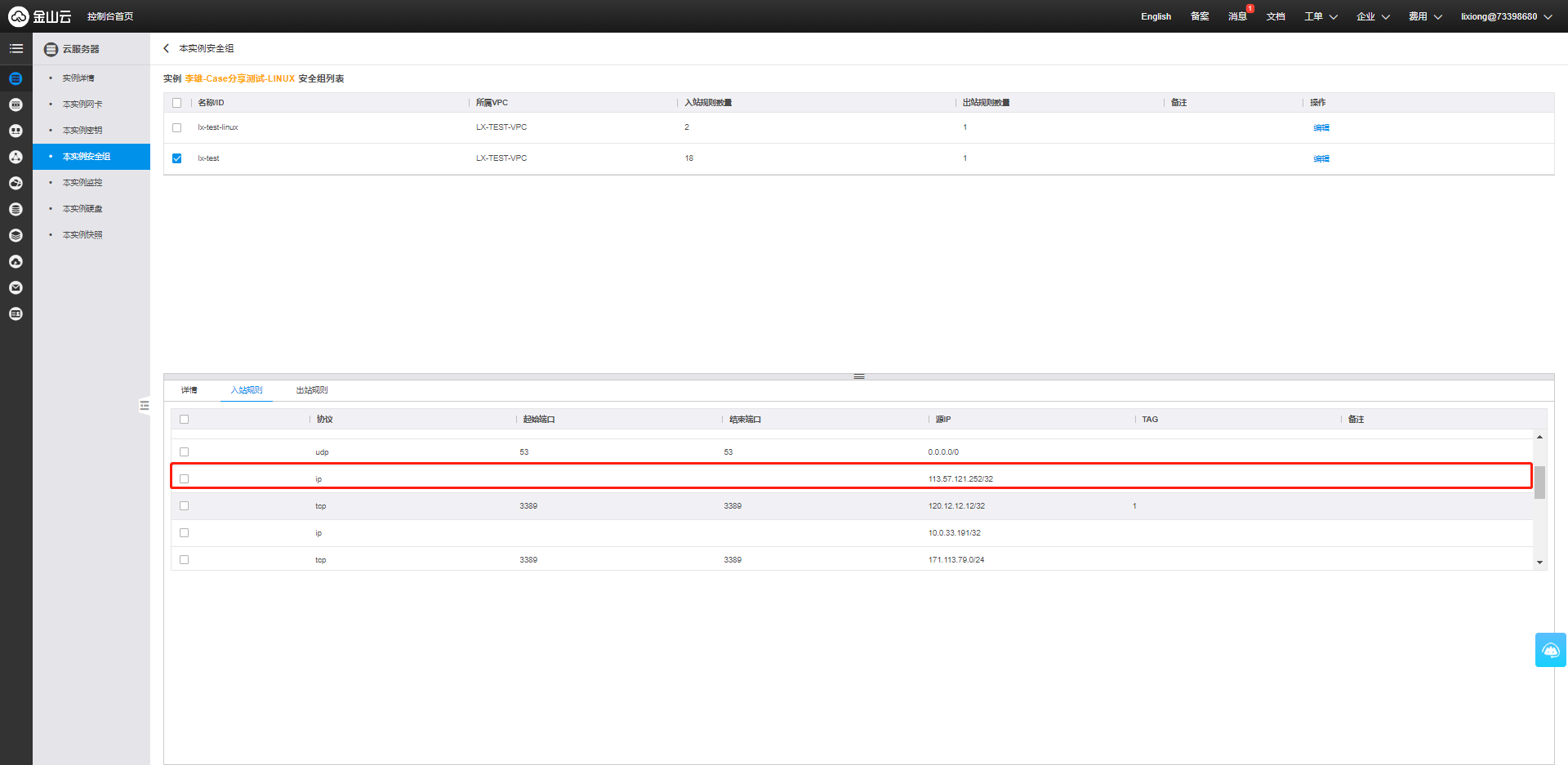Screen dimensions: 1568x765
Task: Check the 113.57.121.252/32 rule checkbox
Action: 185,479
